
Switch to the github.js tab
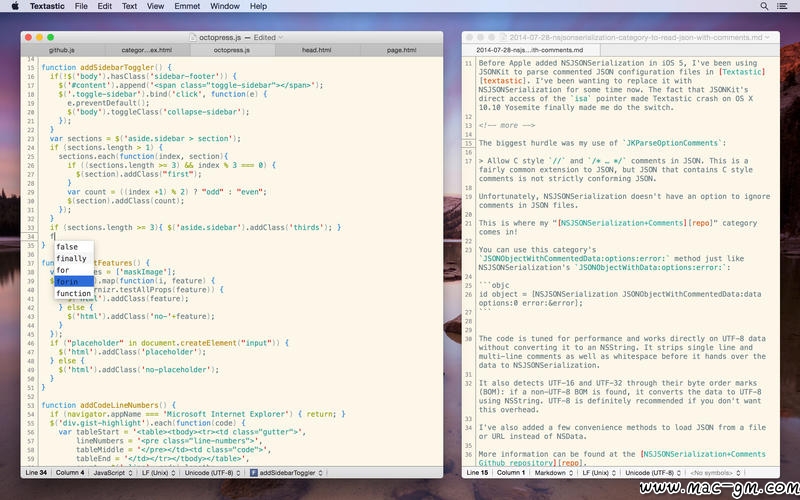click(x=62, y=50)
